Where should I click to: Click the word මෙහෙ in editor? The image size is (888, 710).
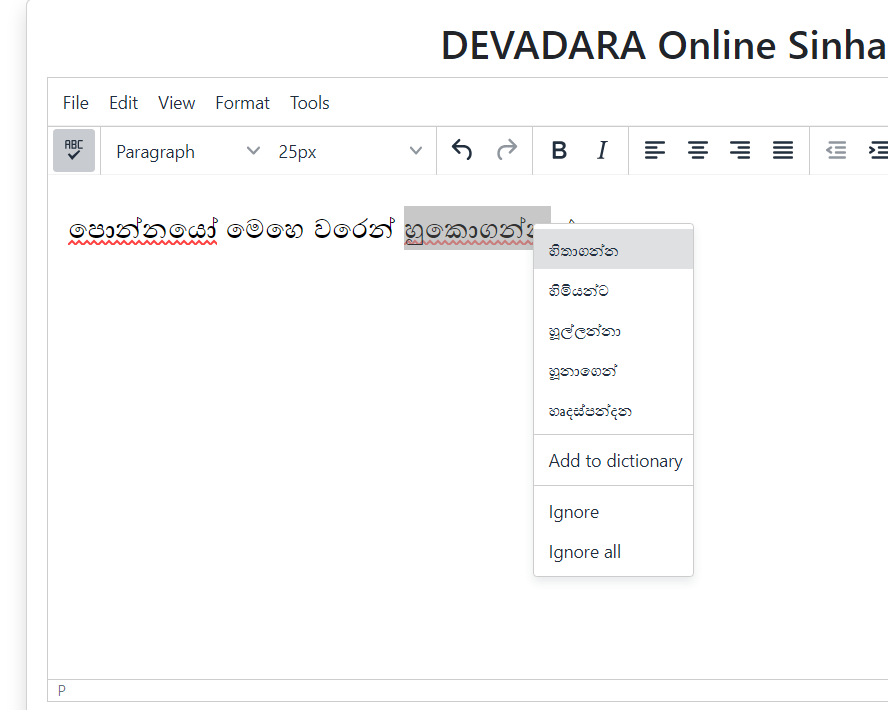click(x=264, y=230)
